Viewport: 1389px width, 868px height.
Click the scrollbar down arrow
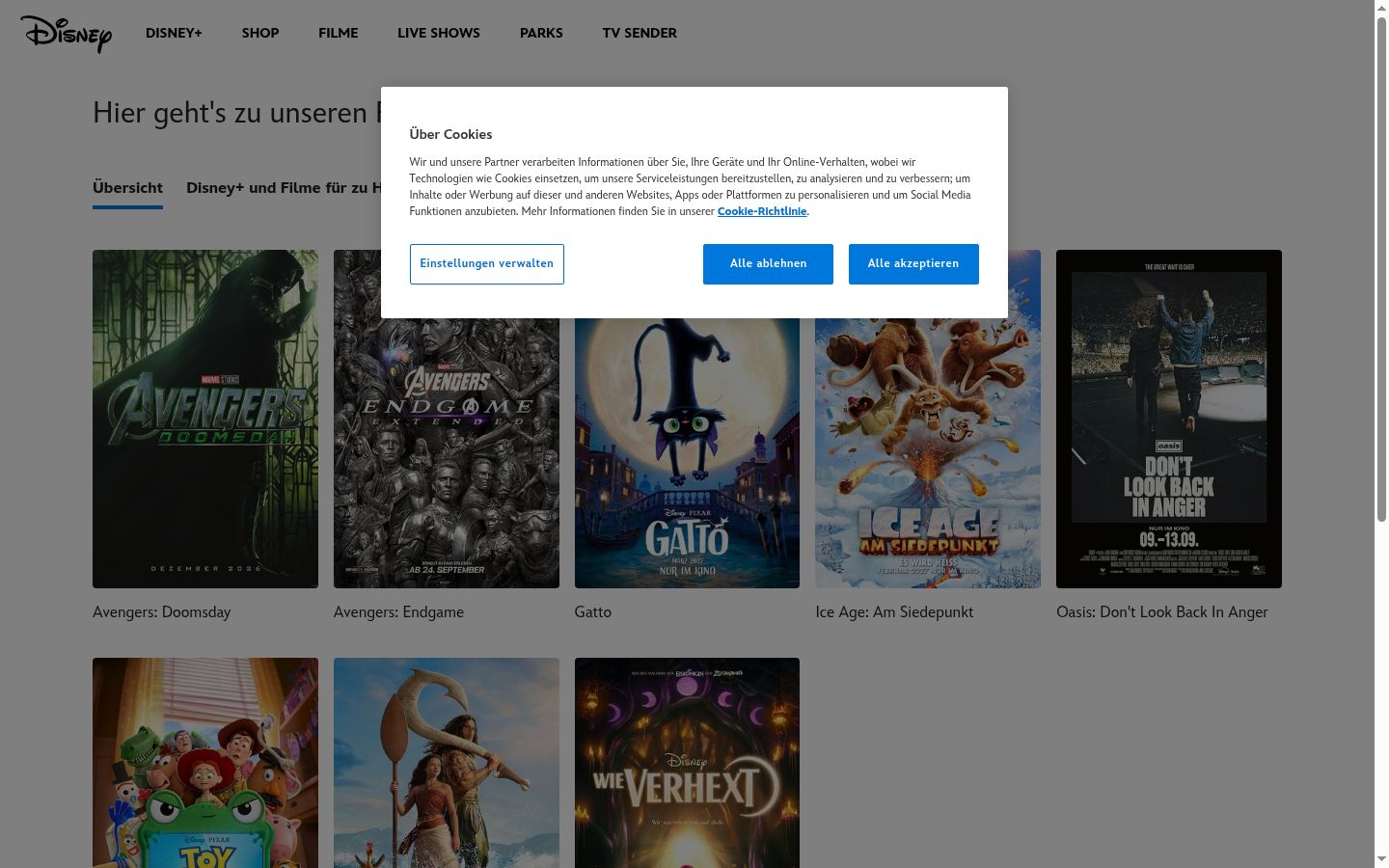click(1381, 859)
